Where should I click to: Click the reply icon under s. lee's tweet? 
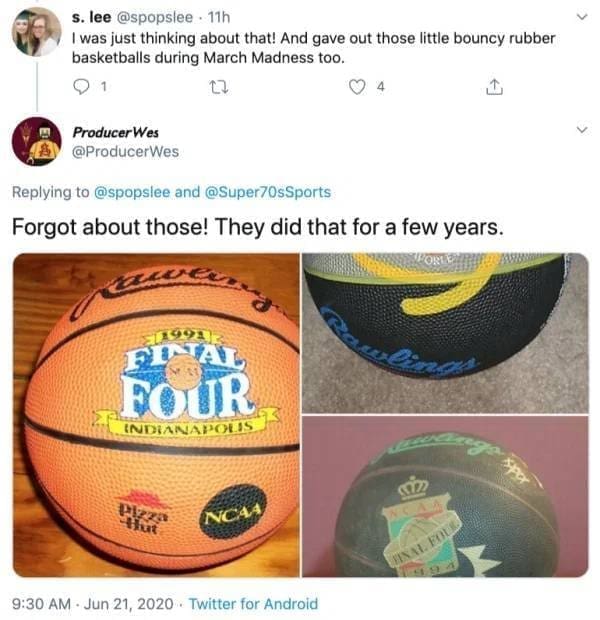point(82,87)
